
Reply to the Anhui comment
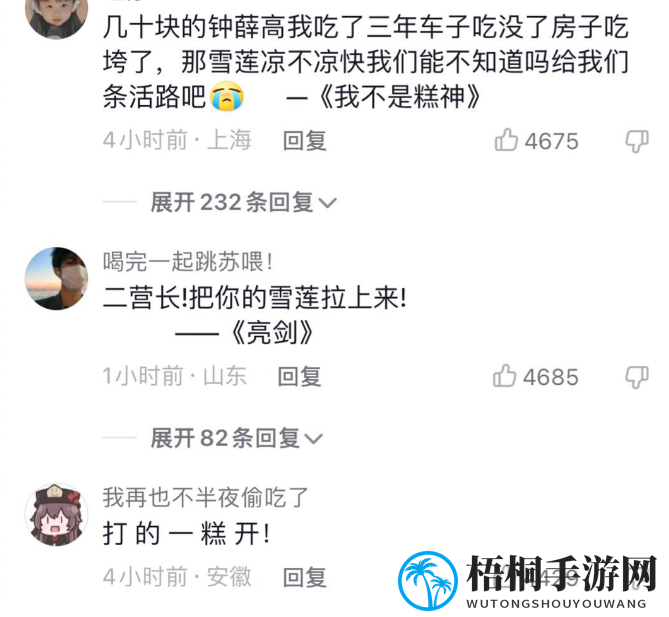coord(305,577)
